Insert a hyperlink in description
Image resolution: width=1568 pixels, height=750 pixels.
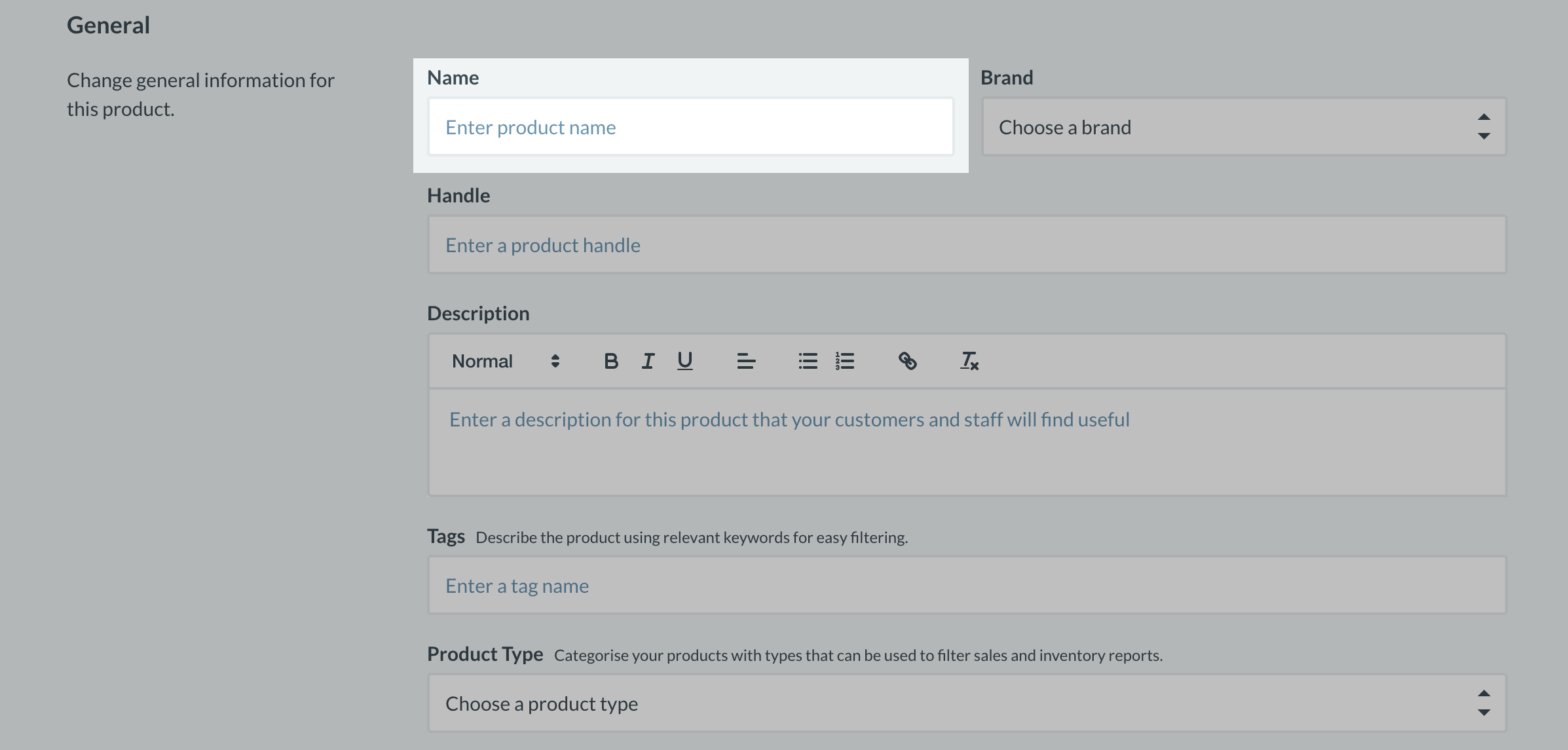coord(907,361)
